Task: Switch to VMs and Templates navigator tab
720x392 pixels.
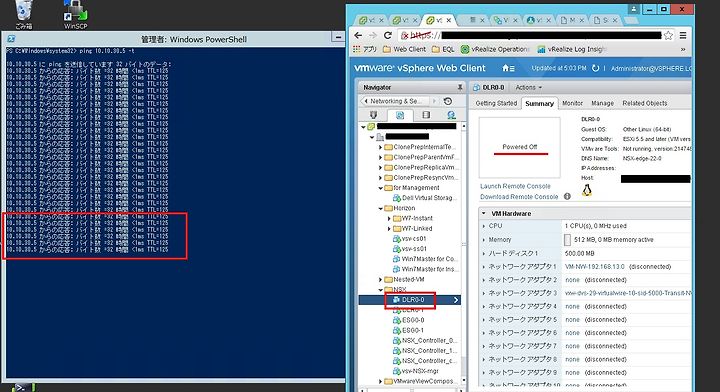Action: tap(400, 115)
